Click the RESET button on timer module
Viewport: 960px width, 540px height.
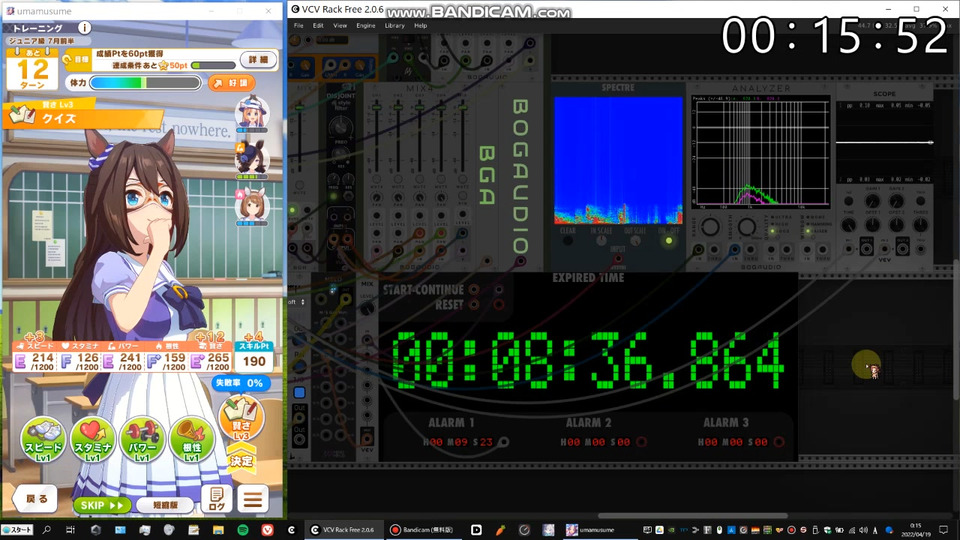pyautogui.click(x=474, y=304)
